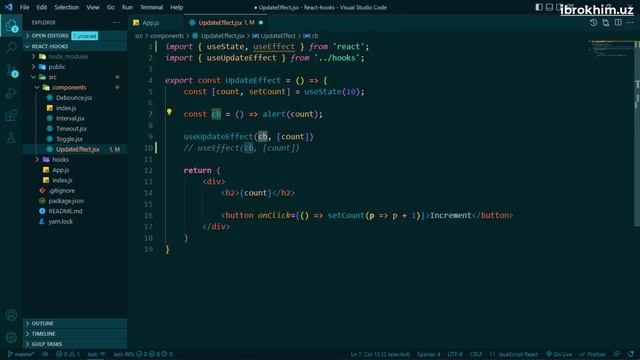Viewport: 640px width, 360px height.
Task: Open changes for the current file
Action: (x=606, y=23)
